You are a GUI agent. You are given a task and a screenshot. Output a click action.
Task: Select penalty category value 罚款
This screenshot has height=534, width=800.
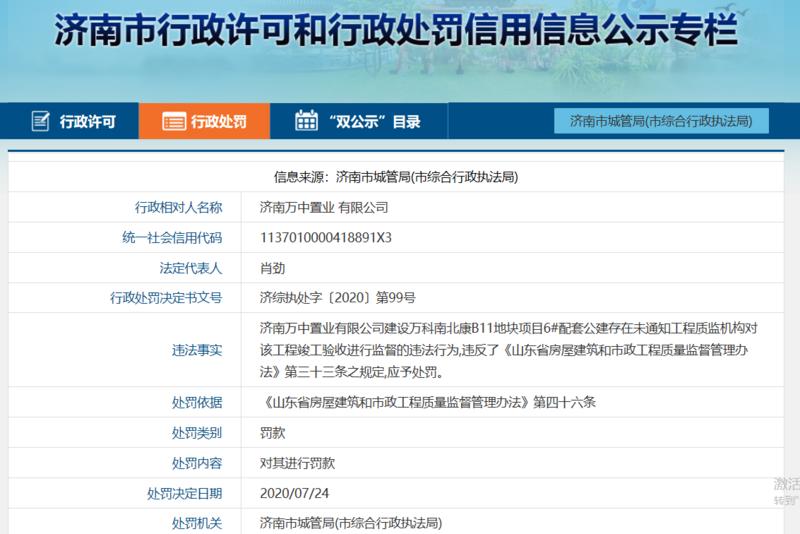[x=272, y=433]
